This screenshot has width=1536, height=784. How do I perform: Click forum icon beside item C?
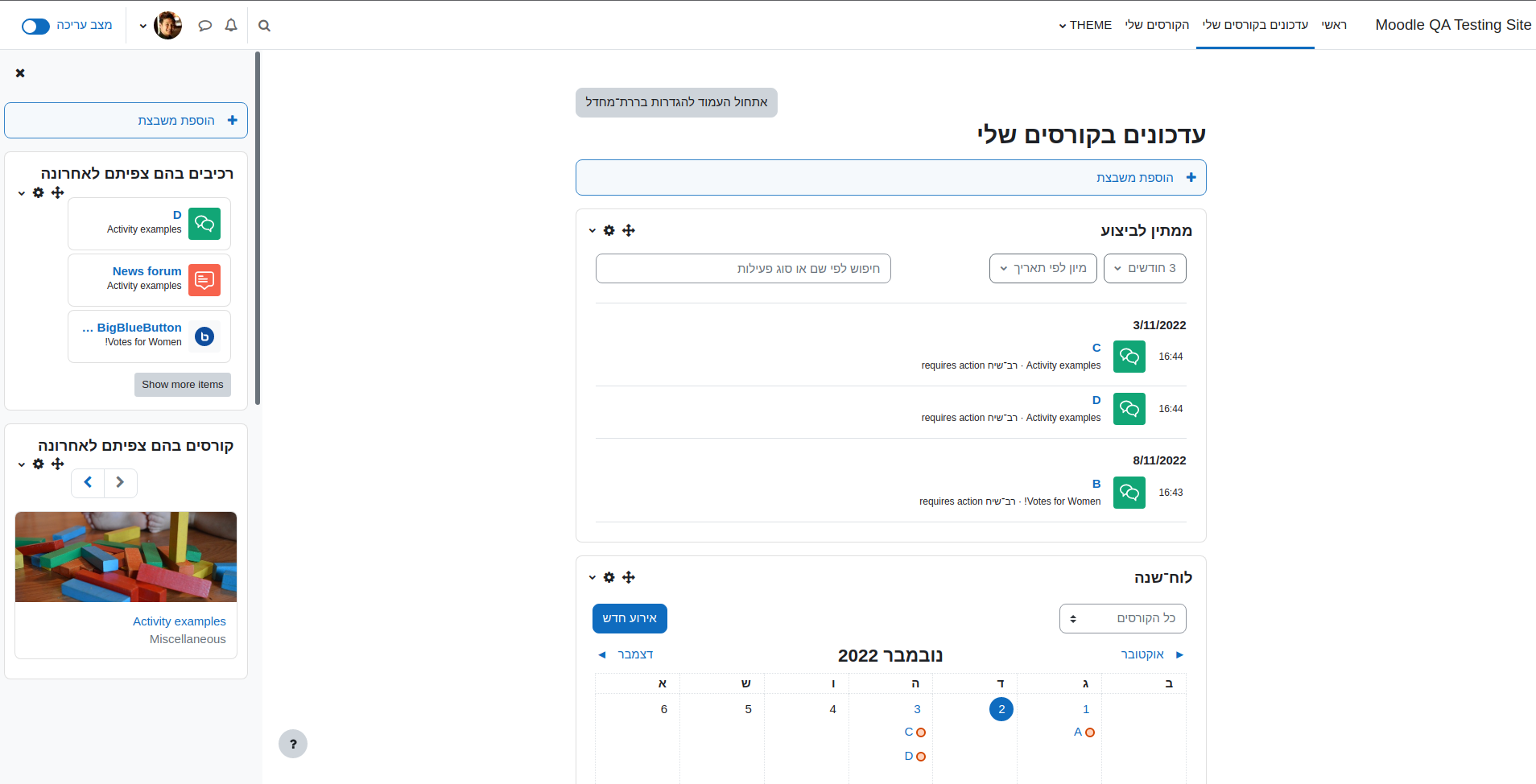tap(1129, 357)
